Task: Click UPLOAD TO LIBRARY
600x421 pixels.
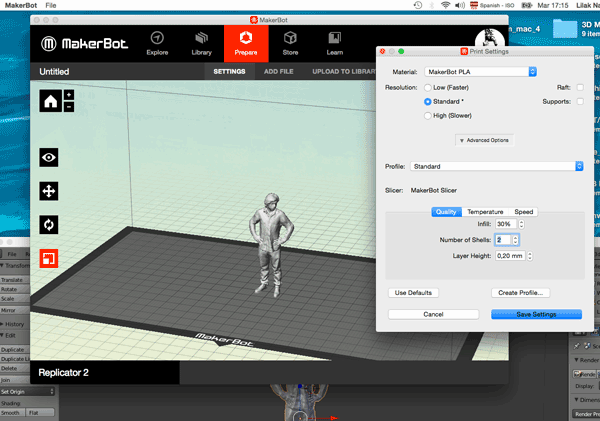Action: [x=344, y=72]
